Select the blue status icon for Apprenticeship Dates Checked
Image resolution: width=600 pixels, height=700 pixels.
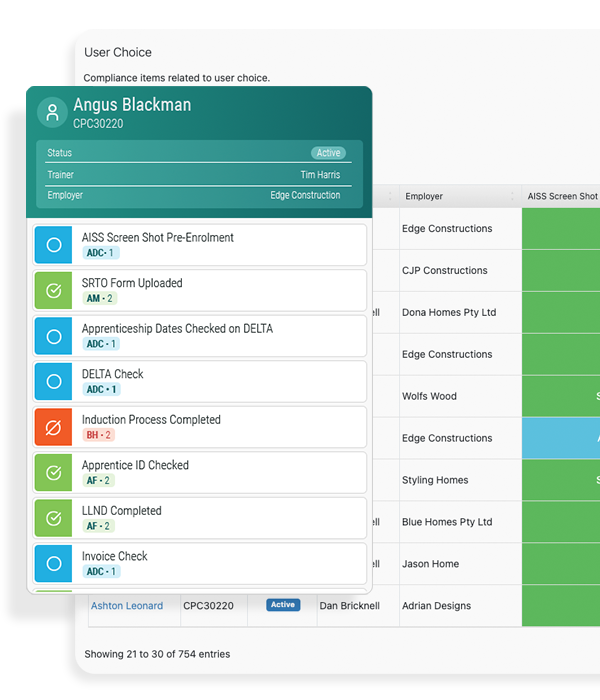pyautogui.click(x=54, y=336)
